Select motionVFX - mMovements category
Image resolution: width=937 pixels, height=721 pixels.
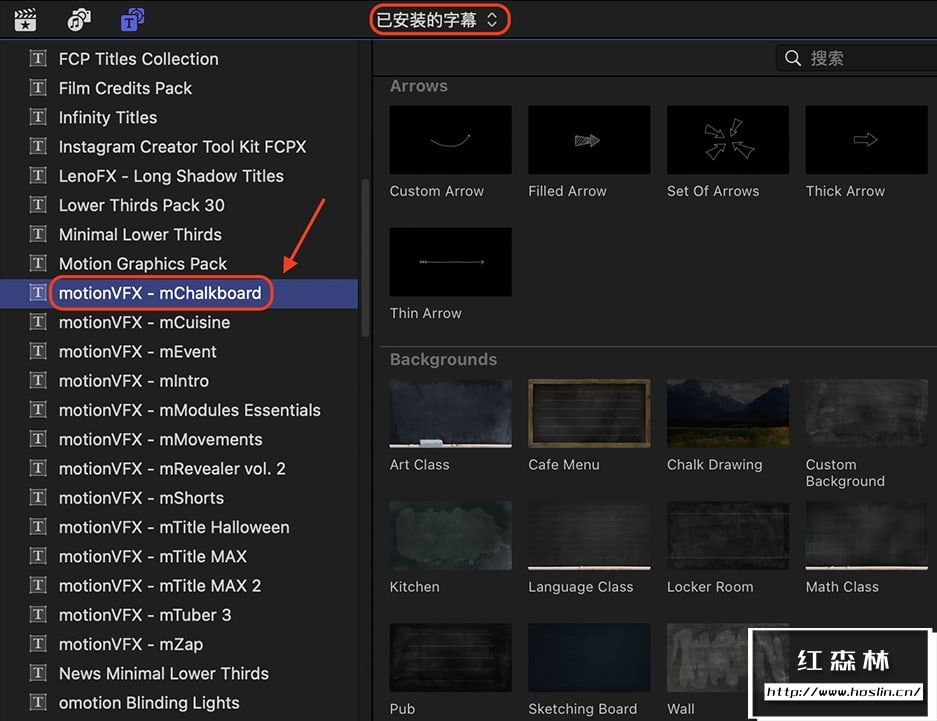(x=161, y=439)
